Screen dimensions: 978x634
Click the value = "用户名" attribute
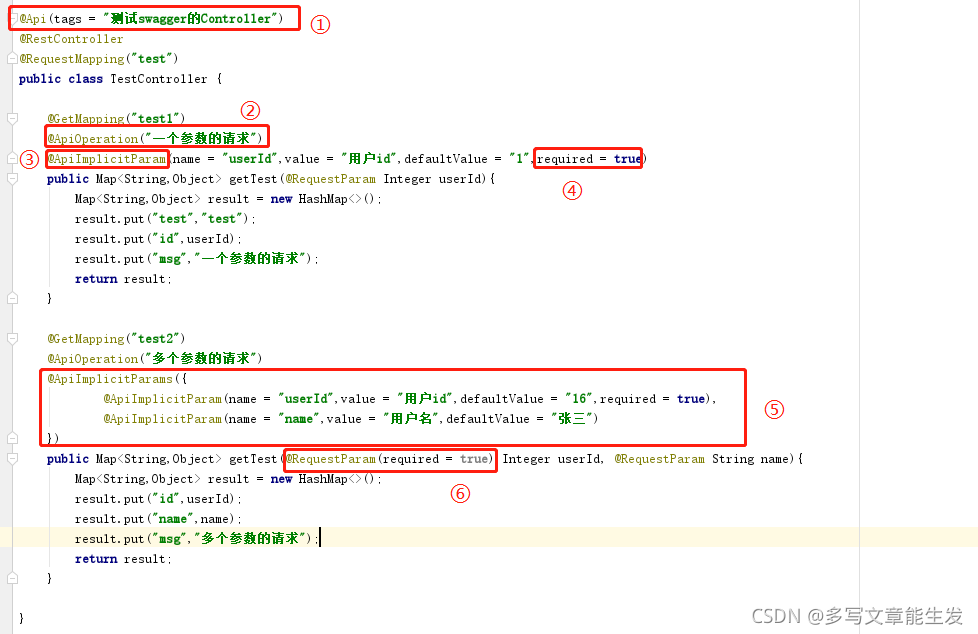click(380, 419)
